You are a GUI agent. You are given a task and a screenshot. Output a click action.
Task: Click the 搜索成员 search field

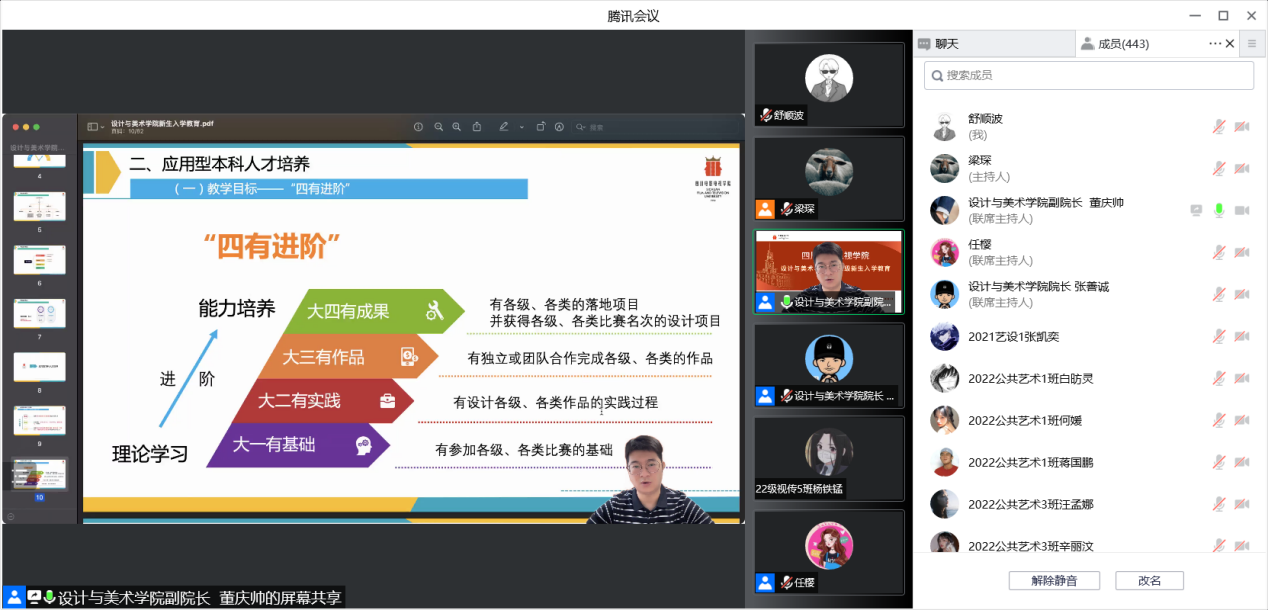click(x=1088, y=75)
